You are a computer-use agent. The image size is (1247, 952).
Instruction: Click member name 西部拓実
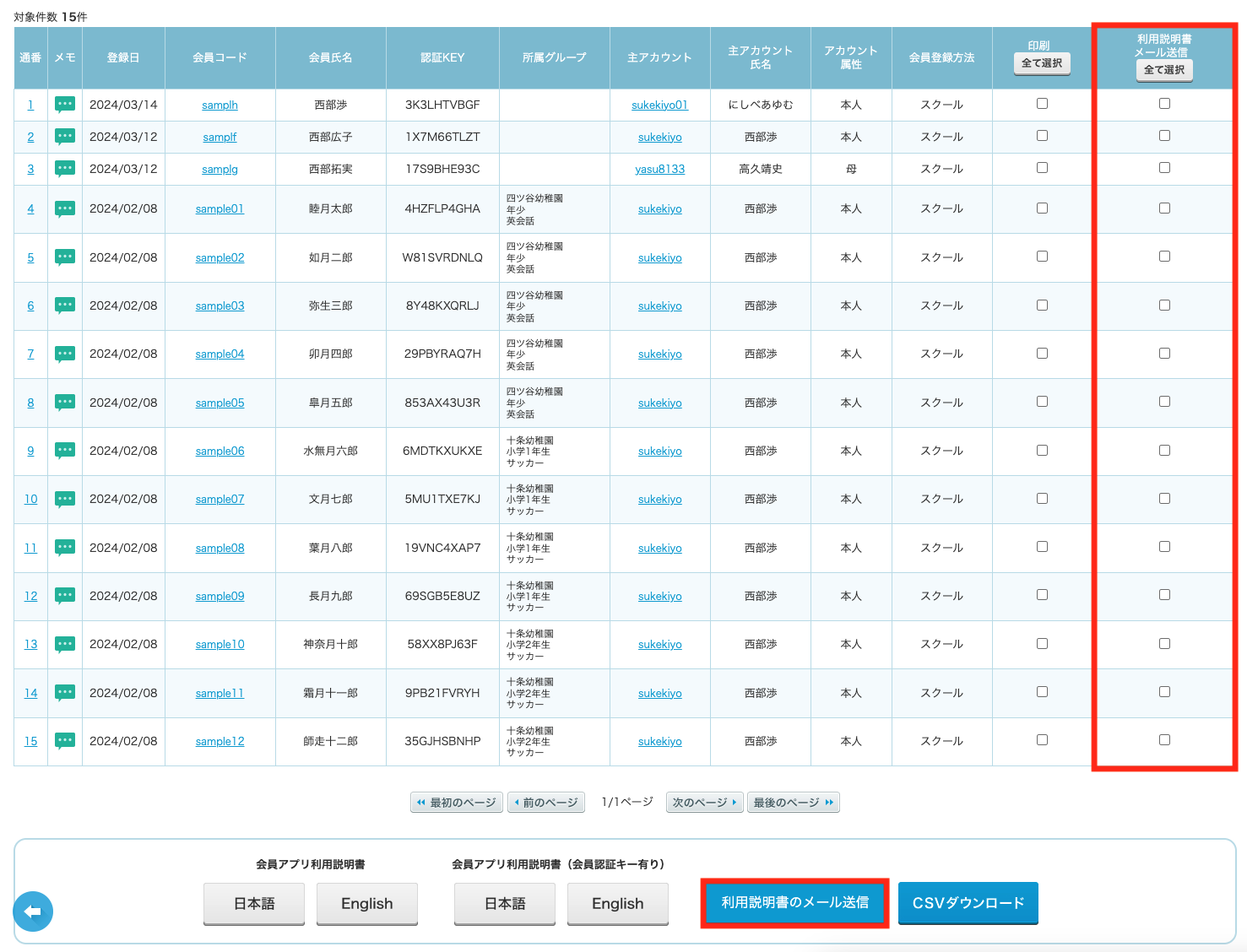point(330,169)
